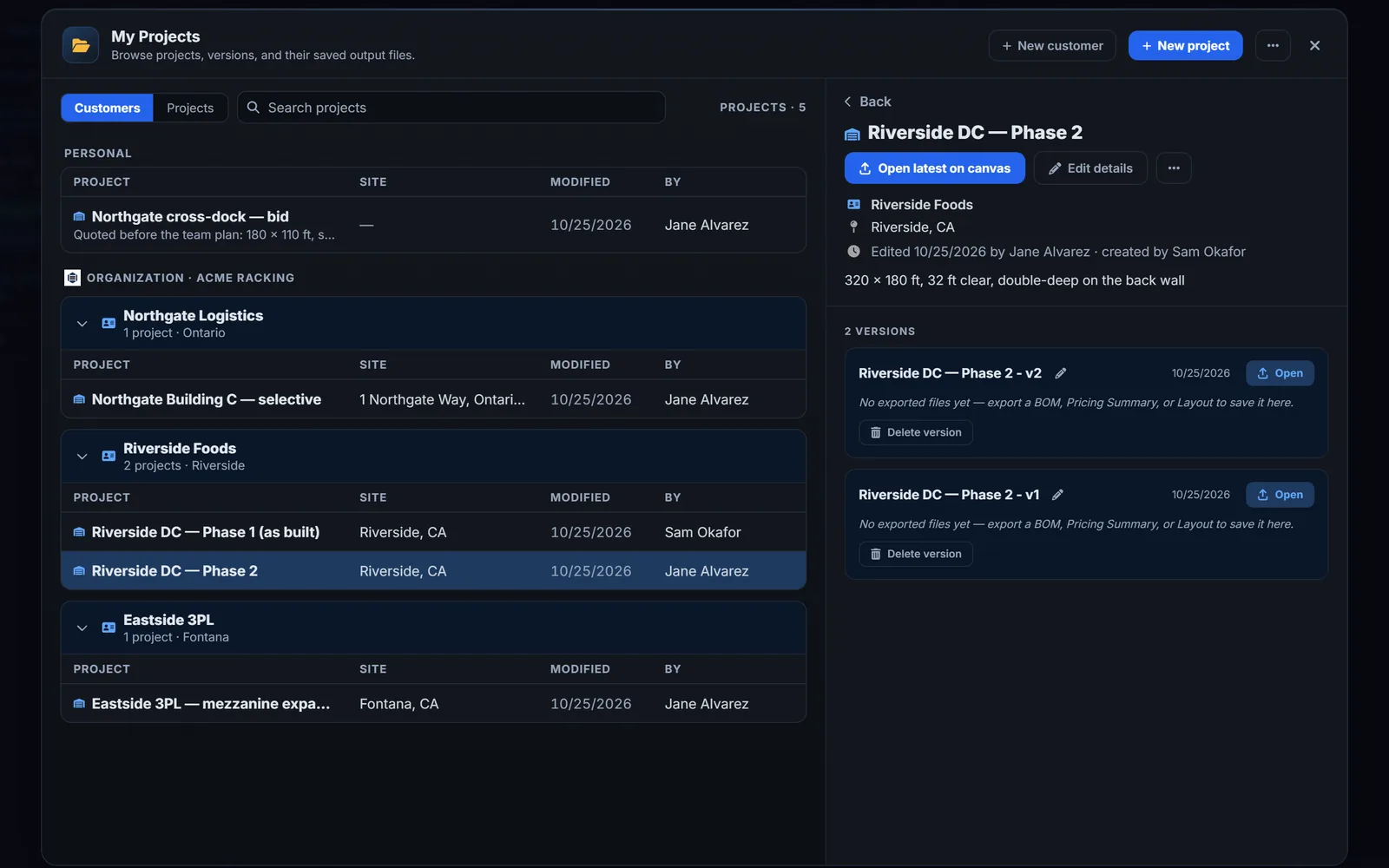Click the back chevron icon

pyautogui.click(x=848, y=102)
